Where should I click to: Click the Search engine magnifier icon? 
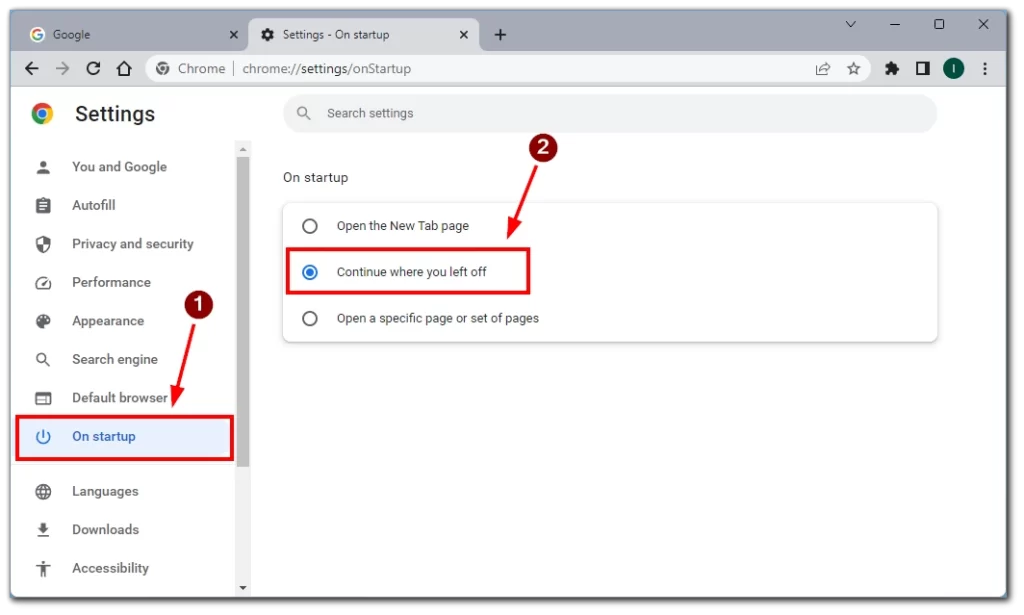(x=43, y=360)
